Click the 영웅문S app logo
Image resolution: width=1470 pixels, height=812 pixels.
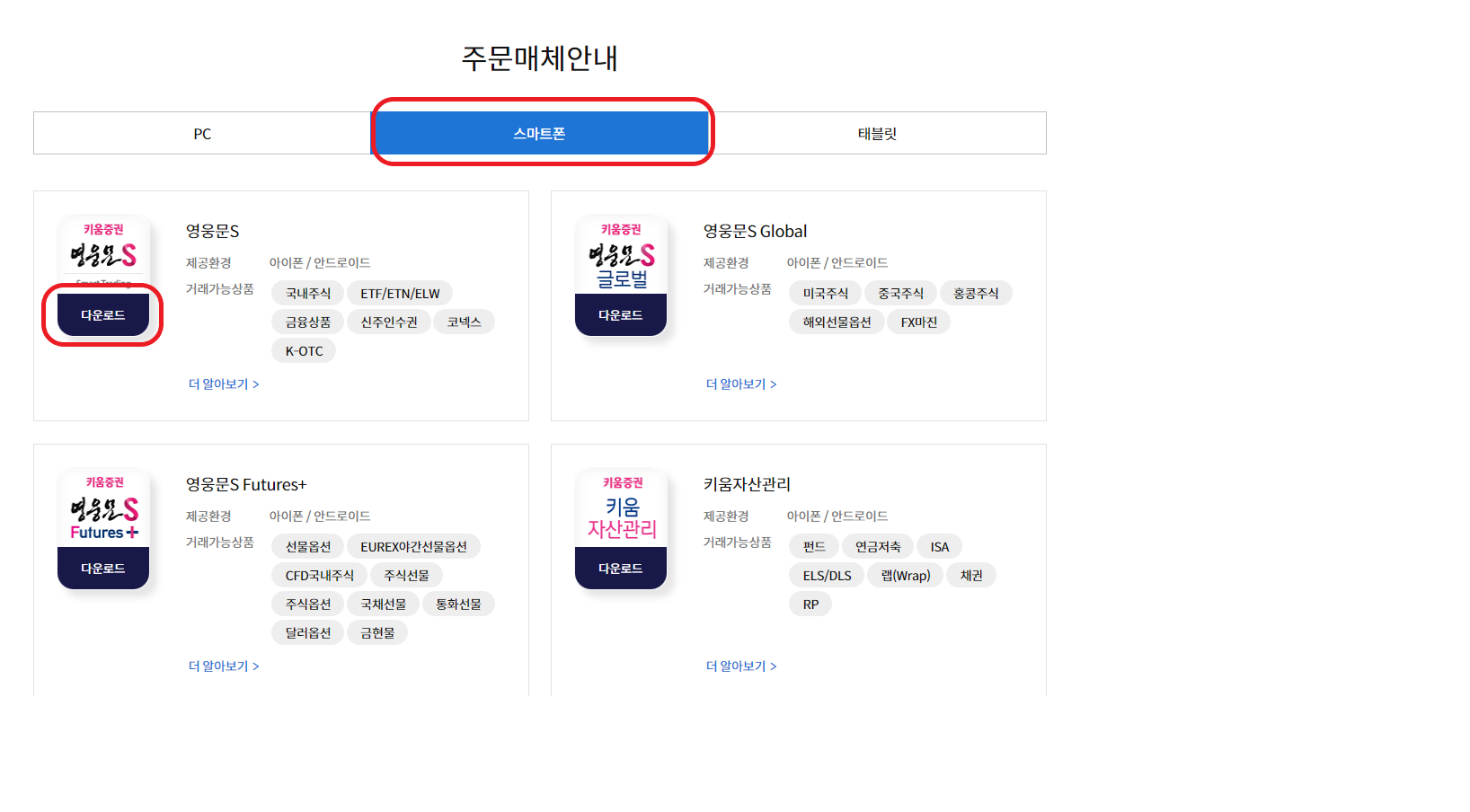[103, 254]
